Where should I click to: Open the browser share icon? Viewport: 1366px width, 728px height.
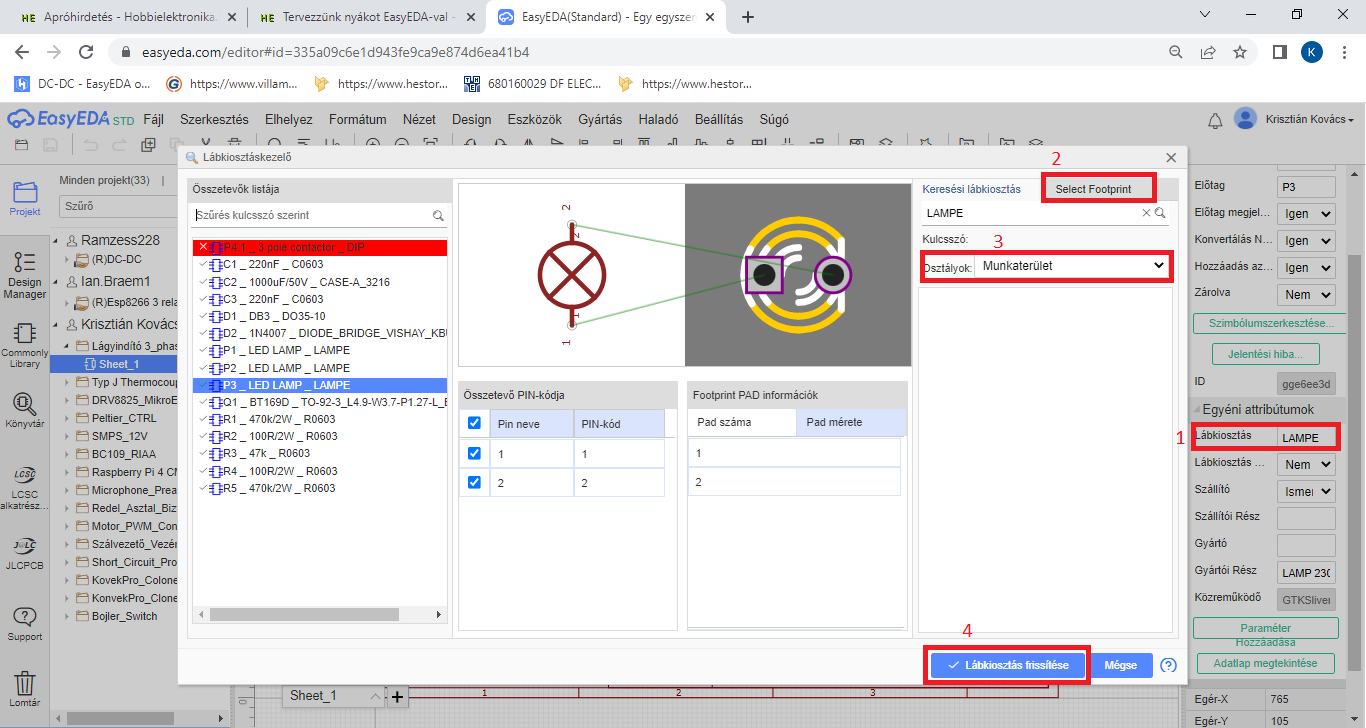pyautogui.click(x=1209, y=52)
